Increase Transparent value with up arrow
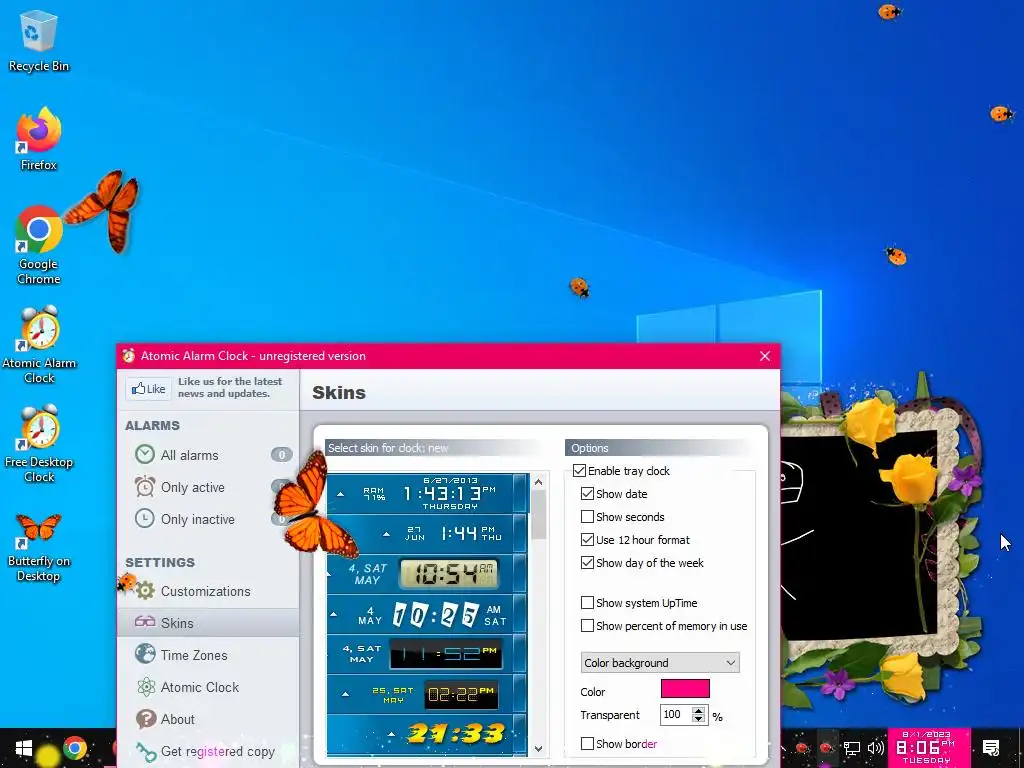Screen dimensions: 1024x768 699,711
